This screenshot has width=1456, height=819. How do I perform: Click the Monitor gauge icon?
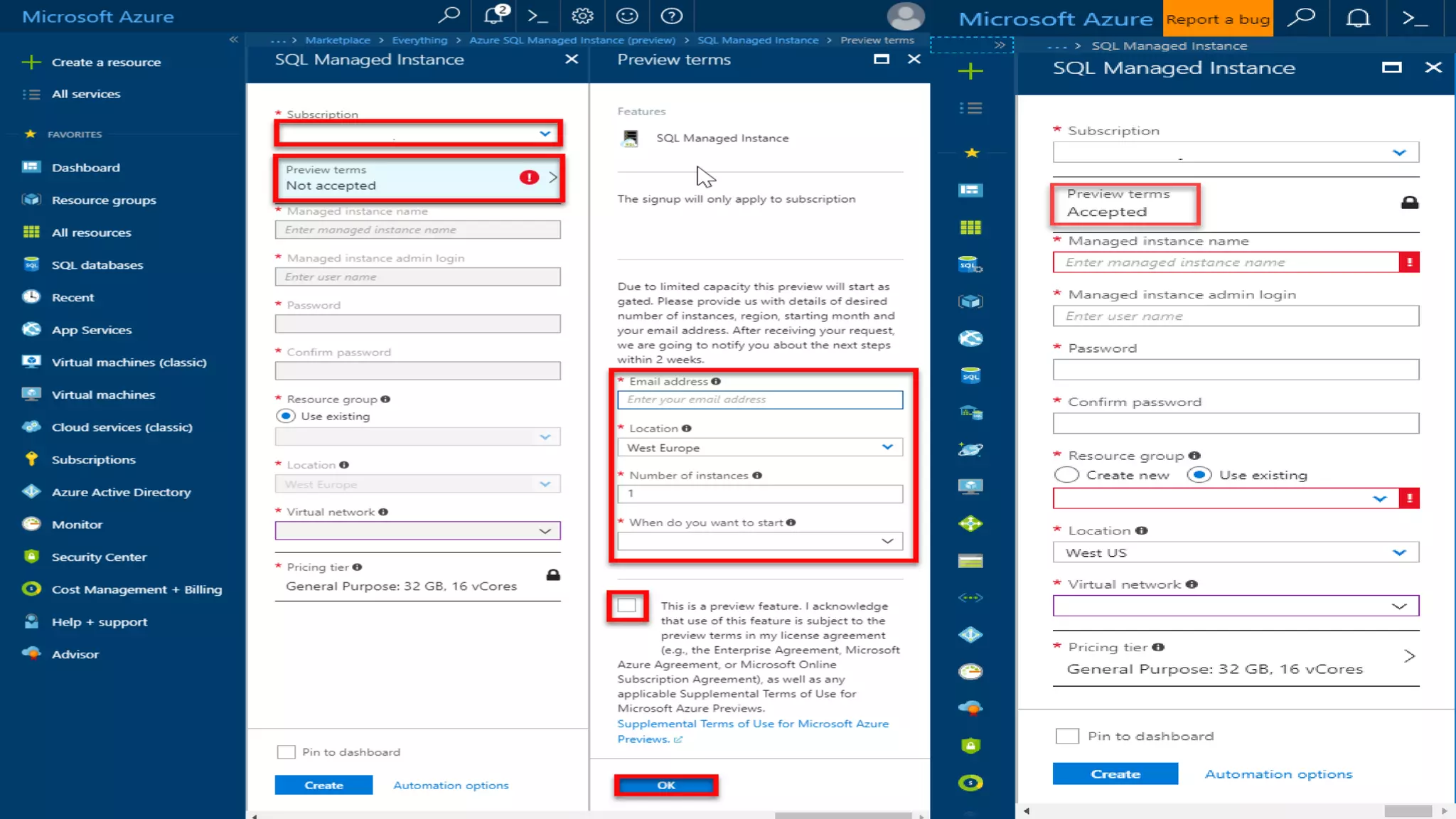click(31, 524)
